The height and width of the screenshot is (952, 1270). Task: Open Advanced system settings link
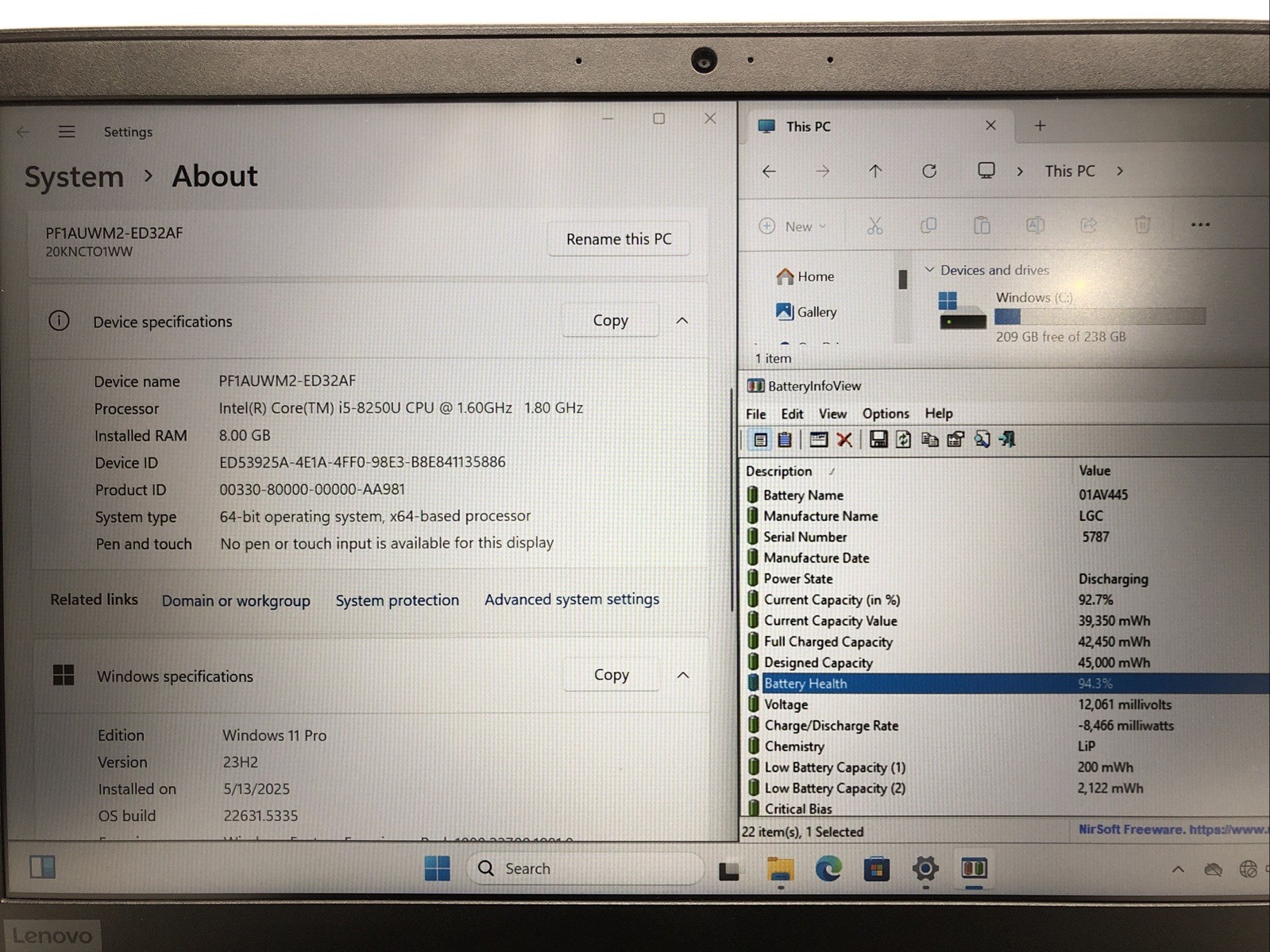tap(572, 599)
